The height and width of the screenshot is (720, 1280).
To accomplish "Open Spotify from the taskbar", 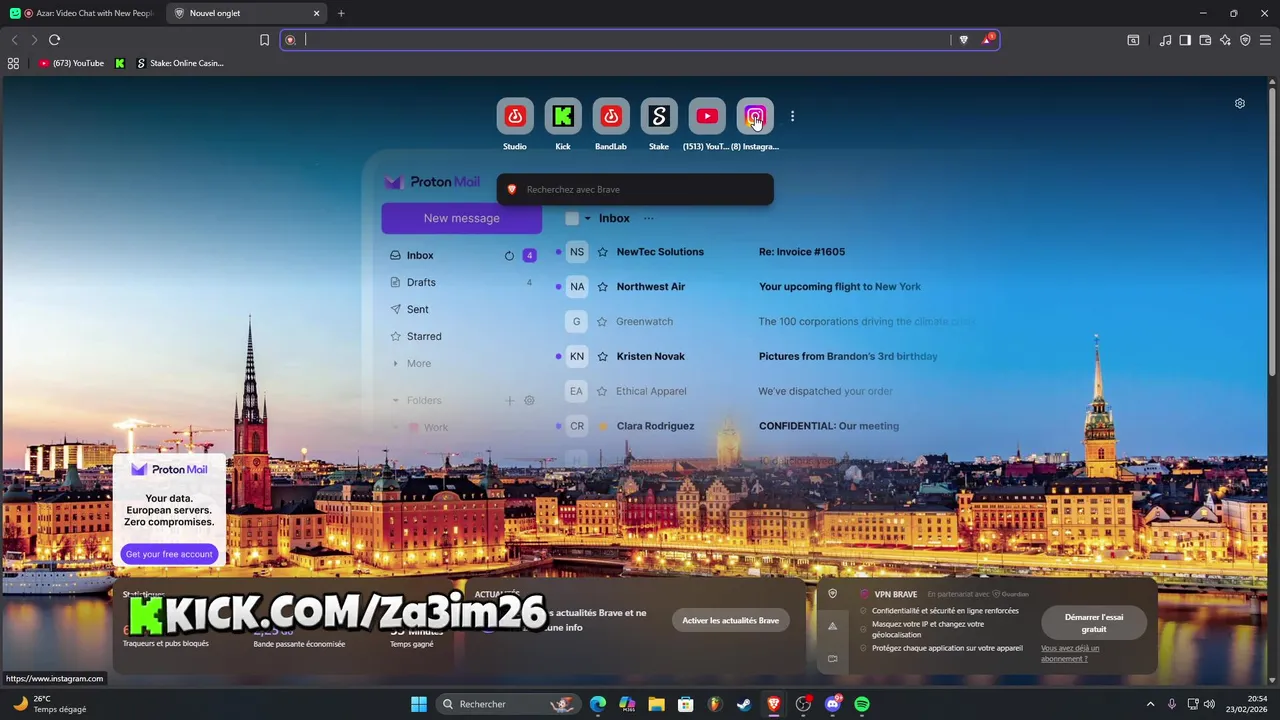I will [862, 704].
